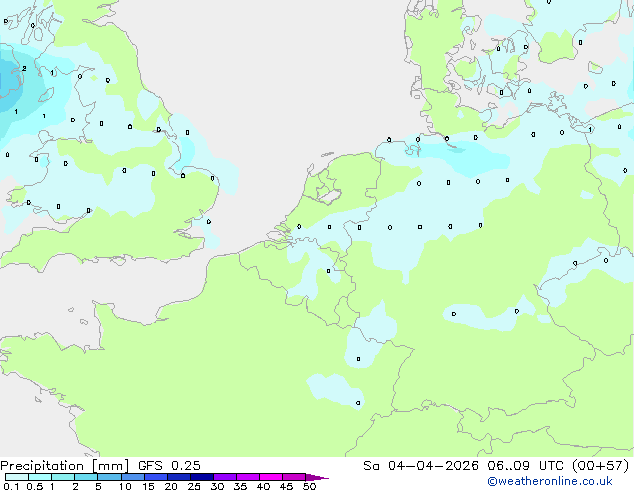The height and width of the screenshot is (490, 634).
Task: Click the '35' legend scale label
Action: click(240, 486)
